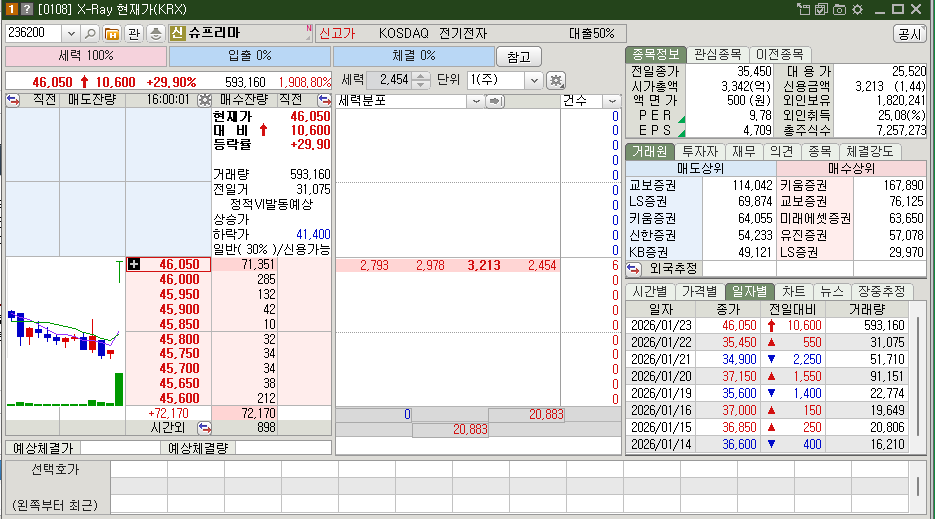Screen dimensions: 935x519
Task: Increase 세력 value with up stepper
Action: (x=420, y=76)
